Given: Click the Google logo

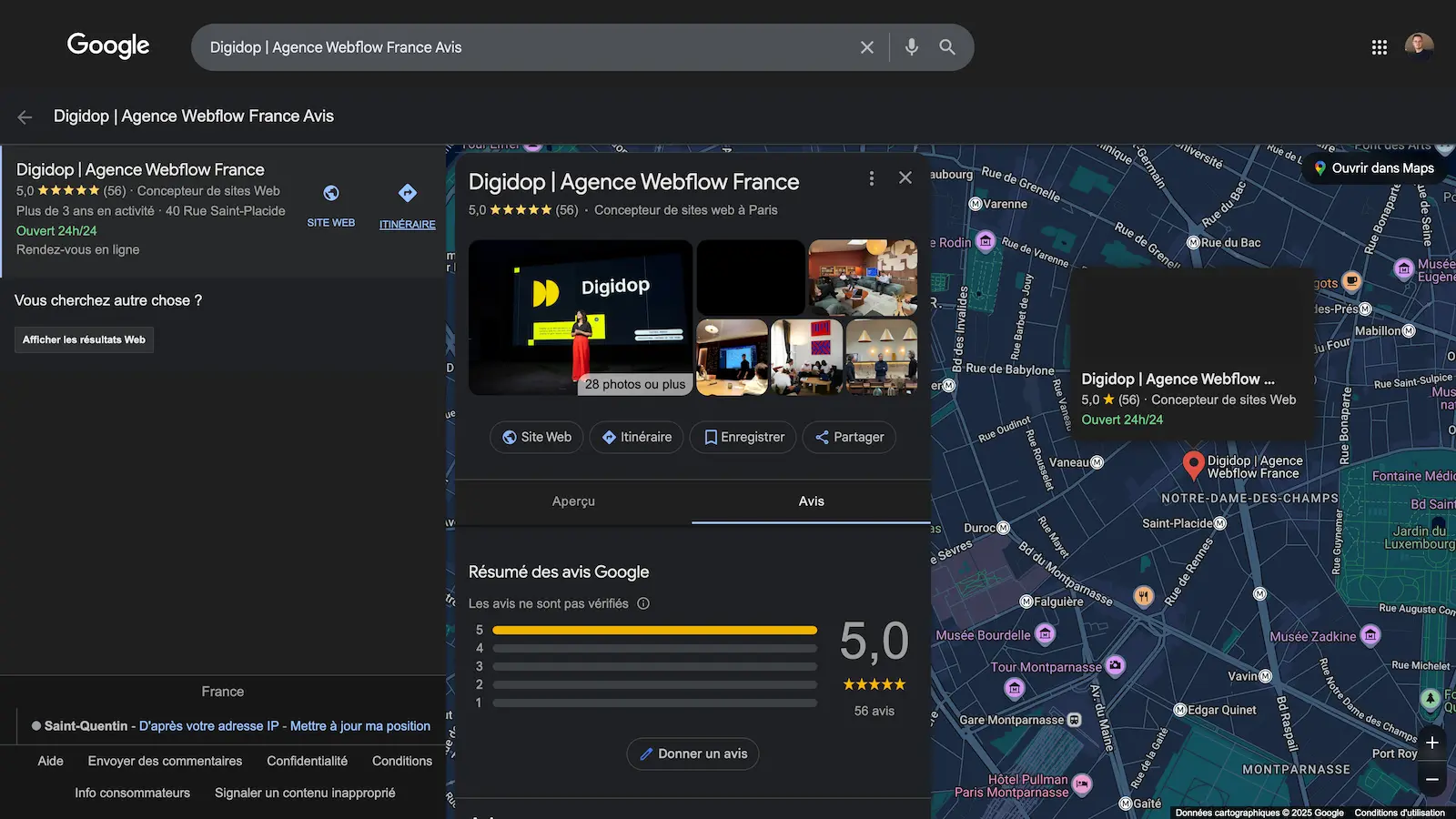Looking at the screenshot, I should pos(108,45).
